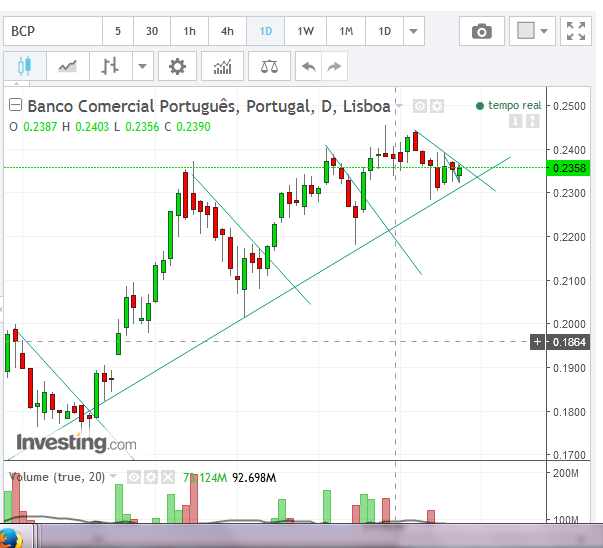Click the BCP symbol input field
The width and height of the screenshot is (603, 548).
tap(53, 31)
